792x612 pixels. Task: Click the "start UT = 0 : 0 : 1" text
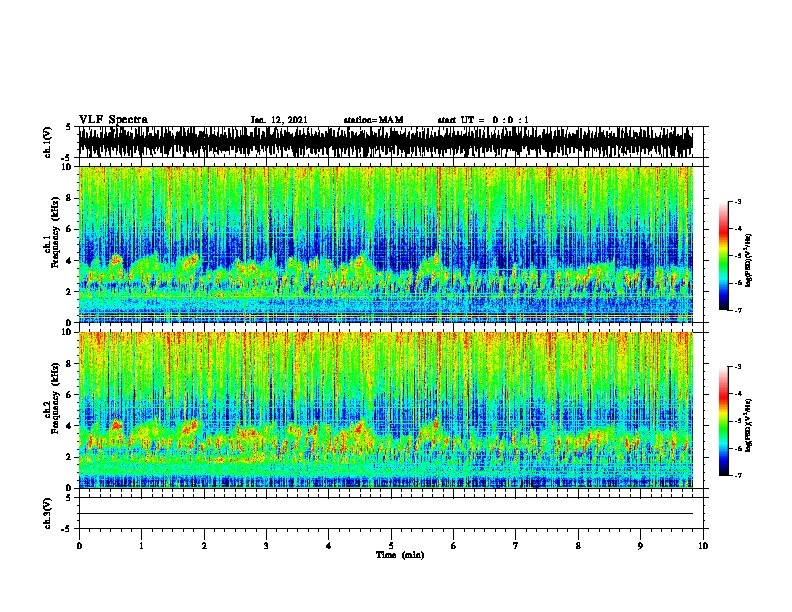coord(483,120)
